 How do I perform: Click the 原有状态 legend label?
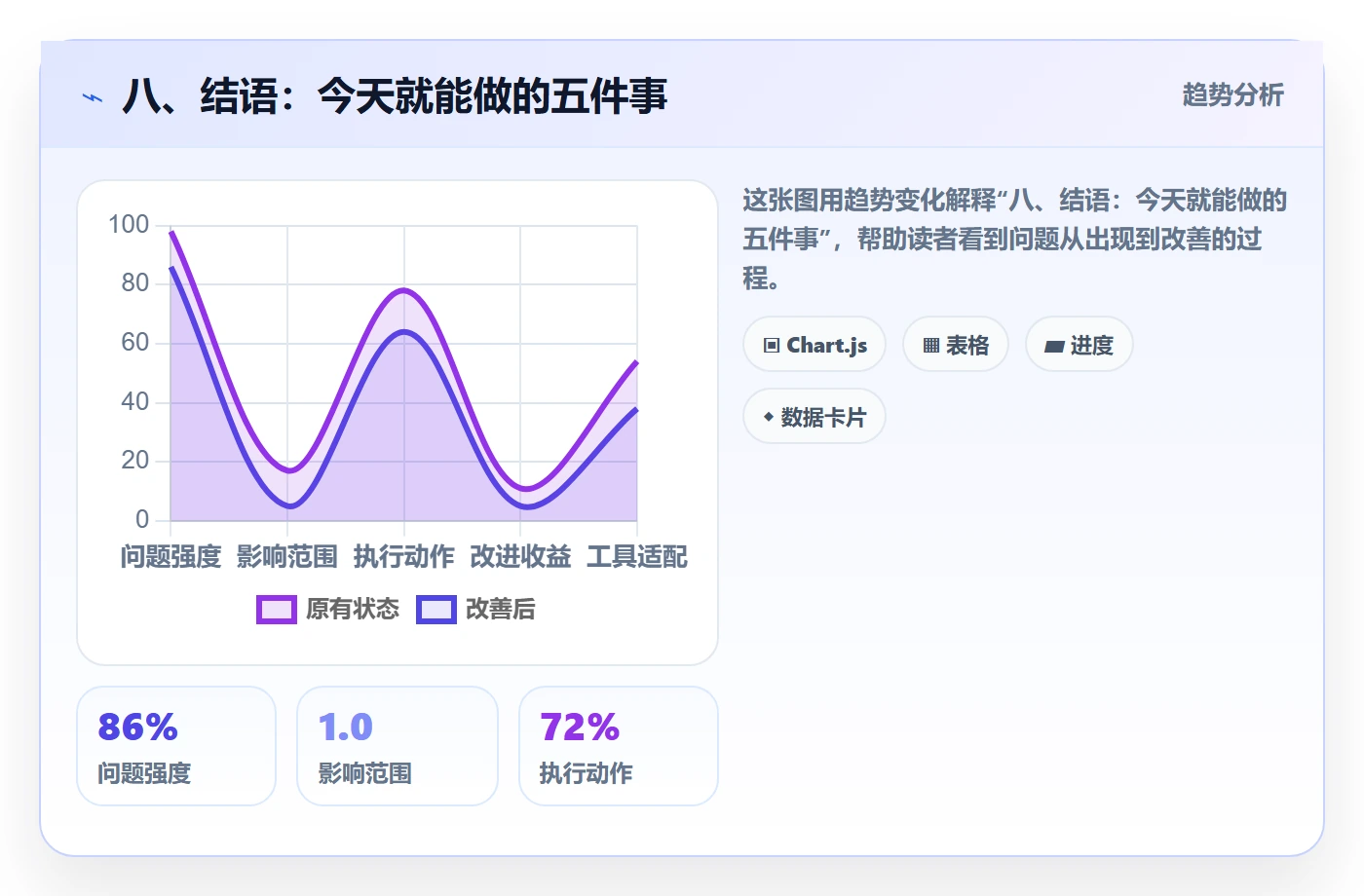[x=353, y=610]
